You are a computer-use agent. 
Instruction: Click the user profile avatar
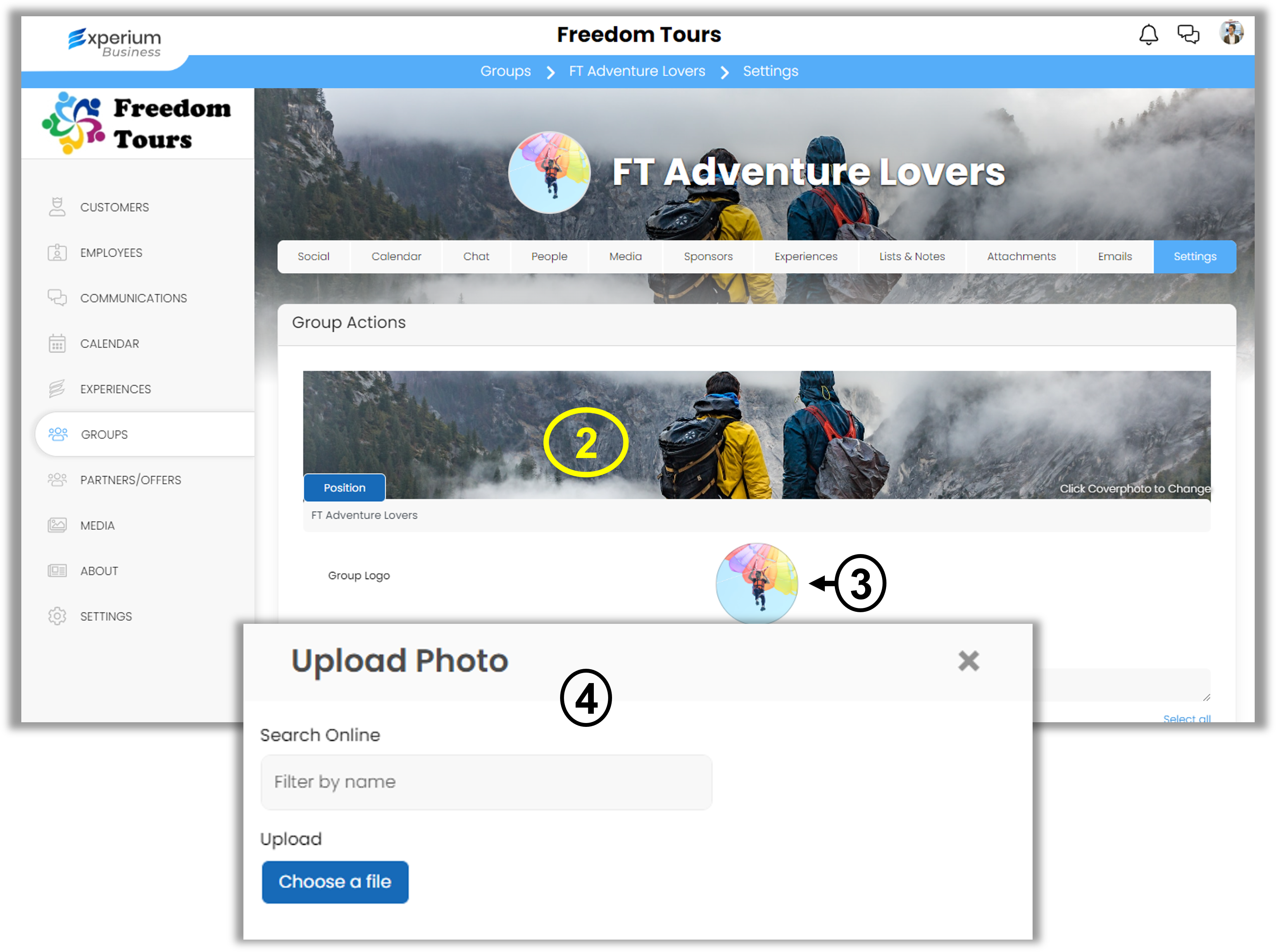point(1231,32)
